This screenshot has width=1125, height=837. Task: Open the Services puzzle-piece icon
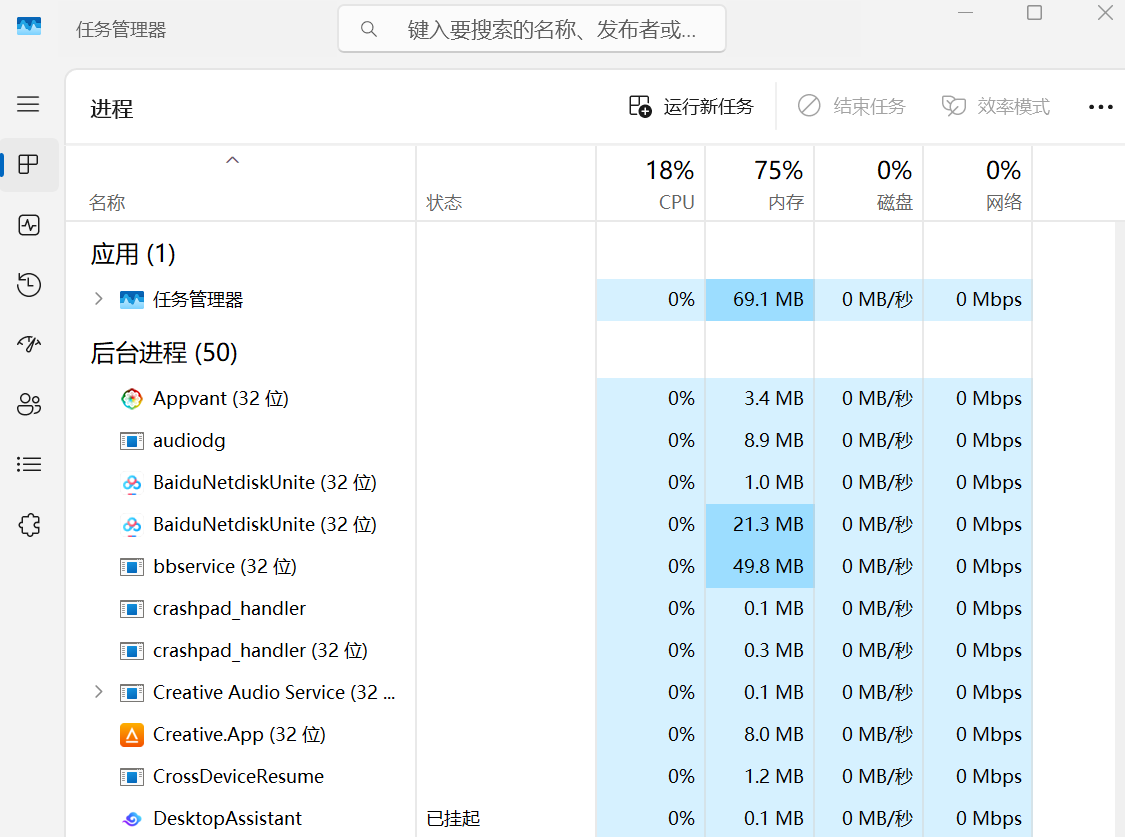29,525
